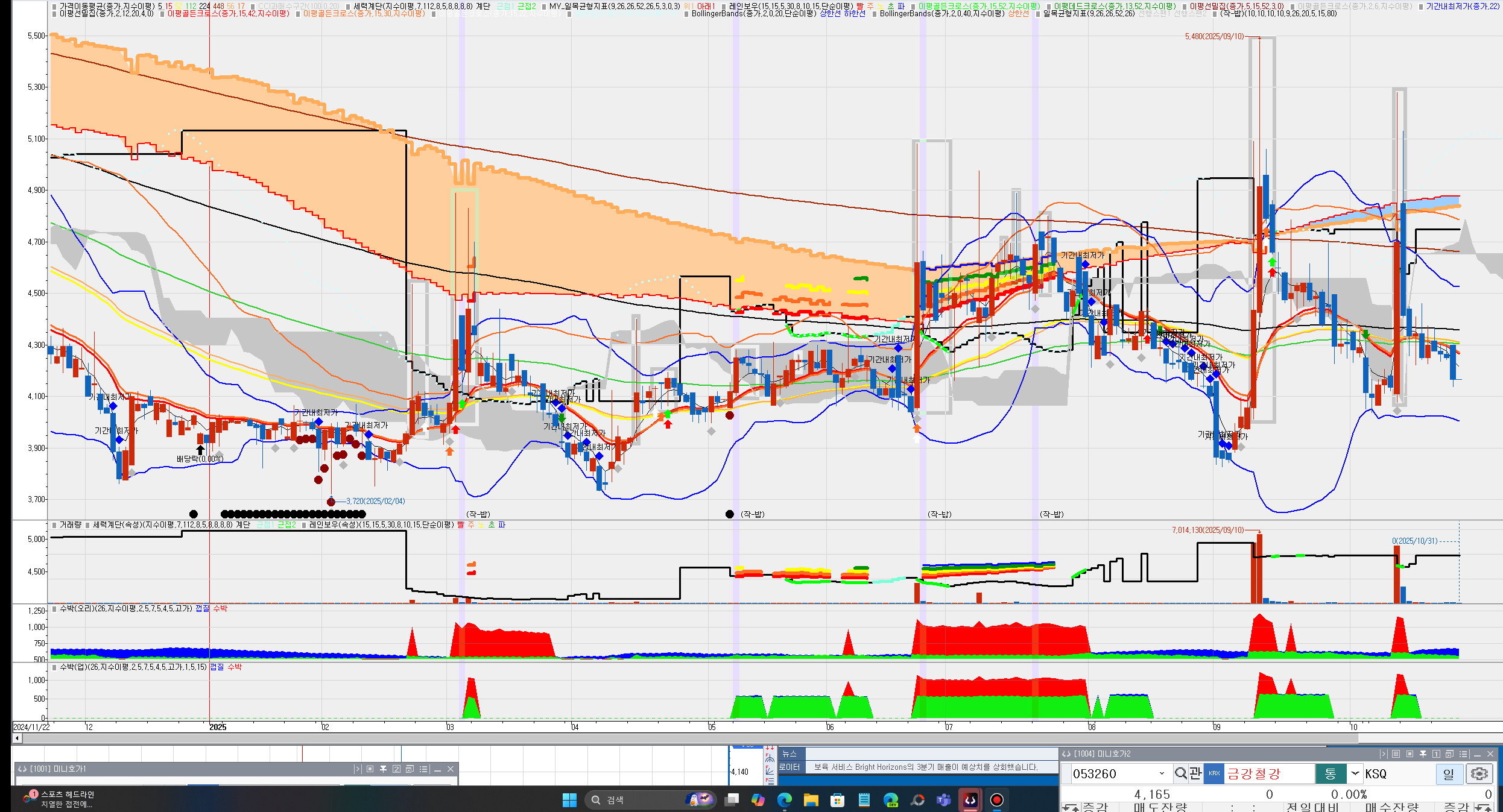This screenshot has width=1503, height=812.
Task: Click the collapse arrow icon in 미니호가2 title bar
Action: coord(1384,754)
